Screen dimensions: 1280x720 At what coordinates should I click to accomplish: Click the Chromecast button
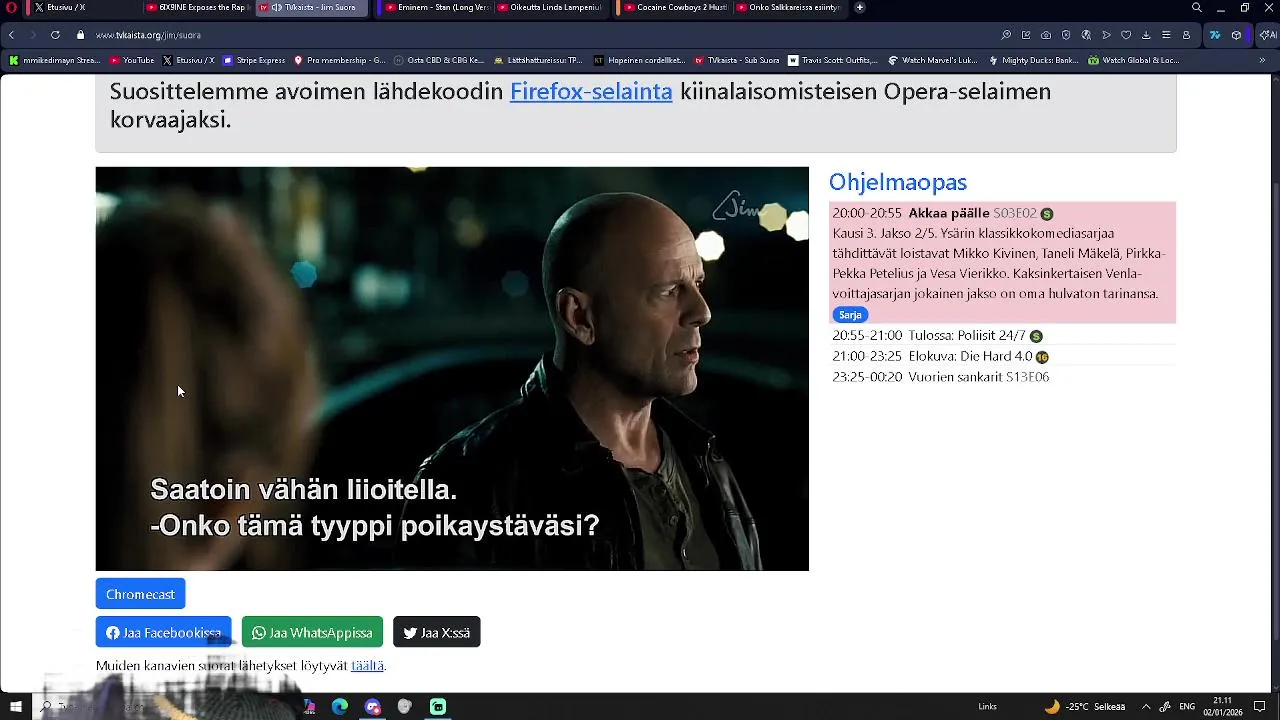[x=140, y=594]
